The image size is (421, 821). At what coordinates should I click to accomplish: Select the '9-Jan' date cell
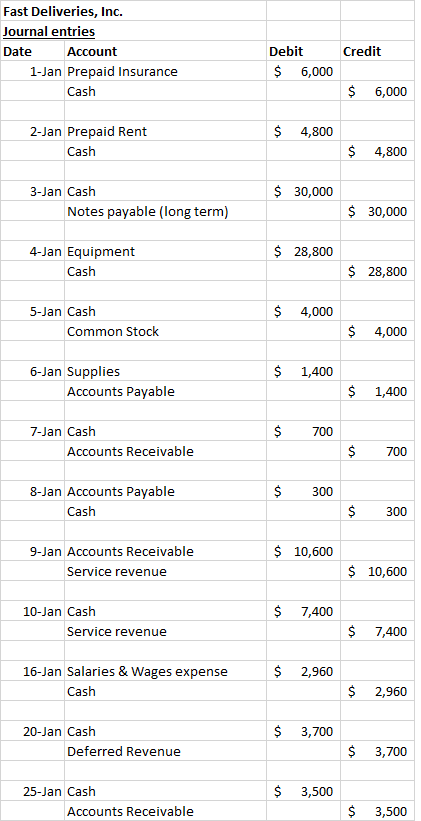33,551
